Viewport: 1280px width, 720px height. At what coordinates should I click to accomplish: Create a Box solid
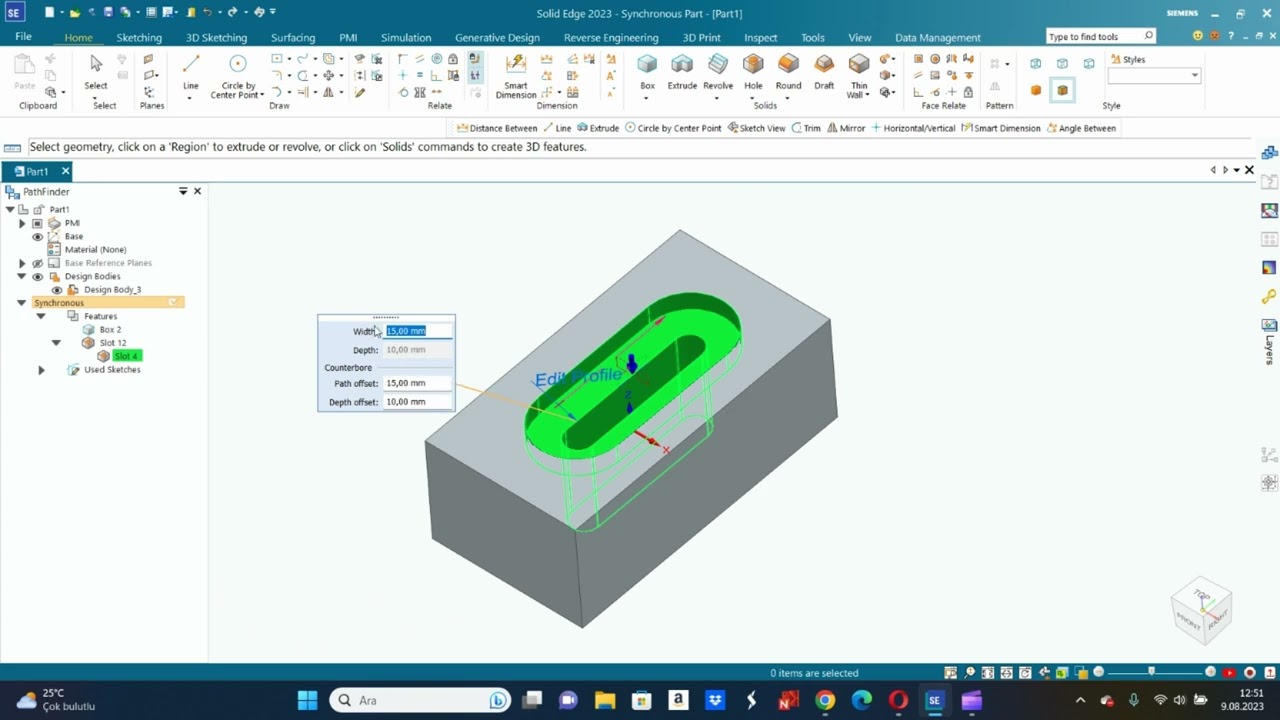tap(647, 72)
